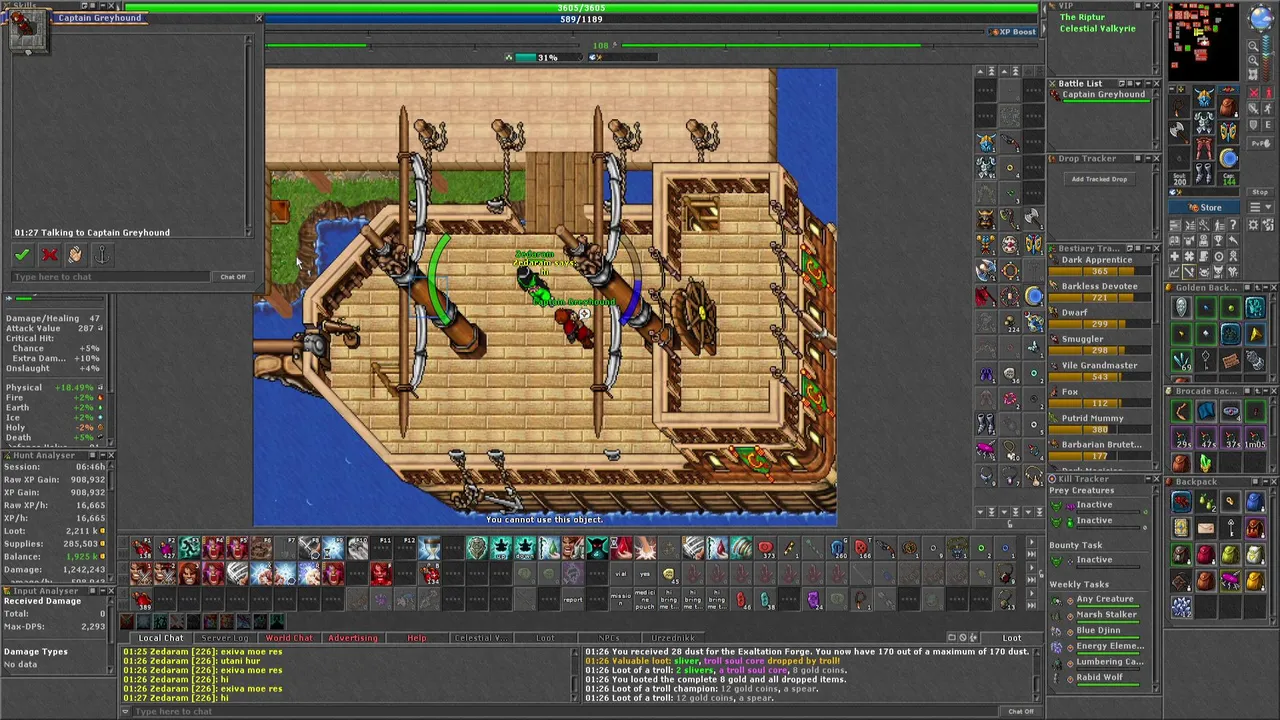The width and height of the screenshot is (1280, 720).
Task: Click the 'down' levitate hotkey icon
Action: coord(525,547)
